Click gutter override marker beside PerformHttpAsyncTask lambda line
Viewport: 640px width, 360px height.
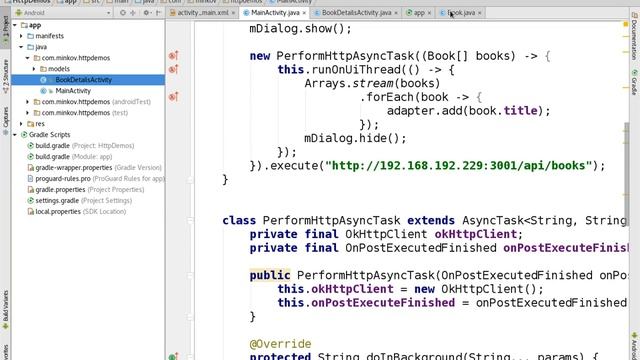(173, 56)
